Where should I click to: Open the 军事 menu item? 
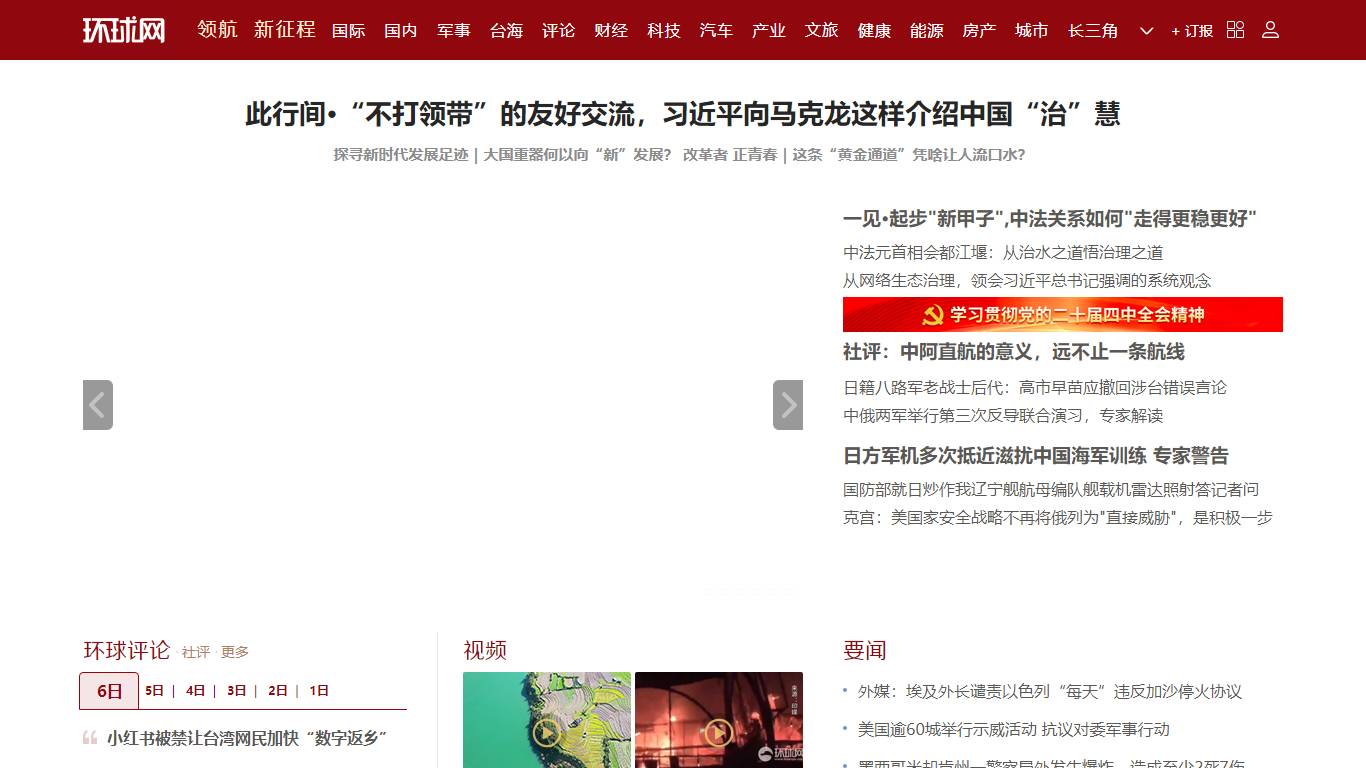(x=452, y=30)
